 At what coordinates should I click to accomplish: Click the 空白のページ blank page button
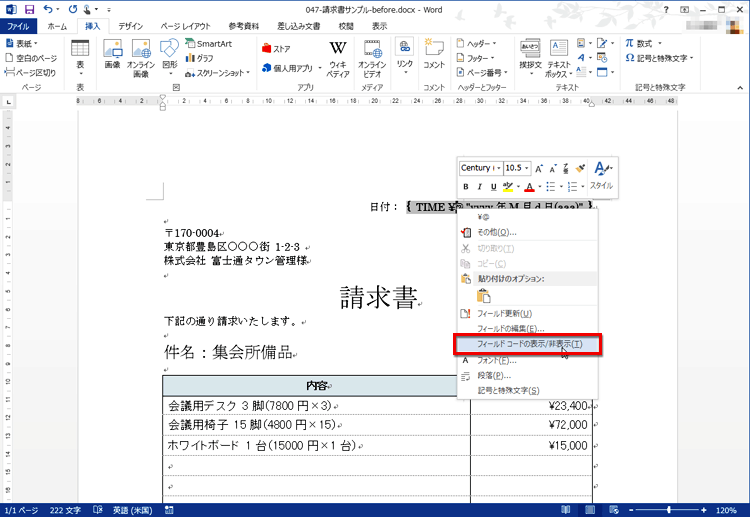click(x=31, y=58)
